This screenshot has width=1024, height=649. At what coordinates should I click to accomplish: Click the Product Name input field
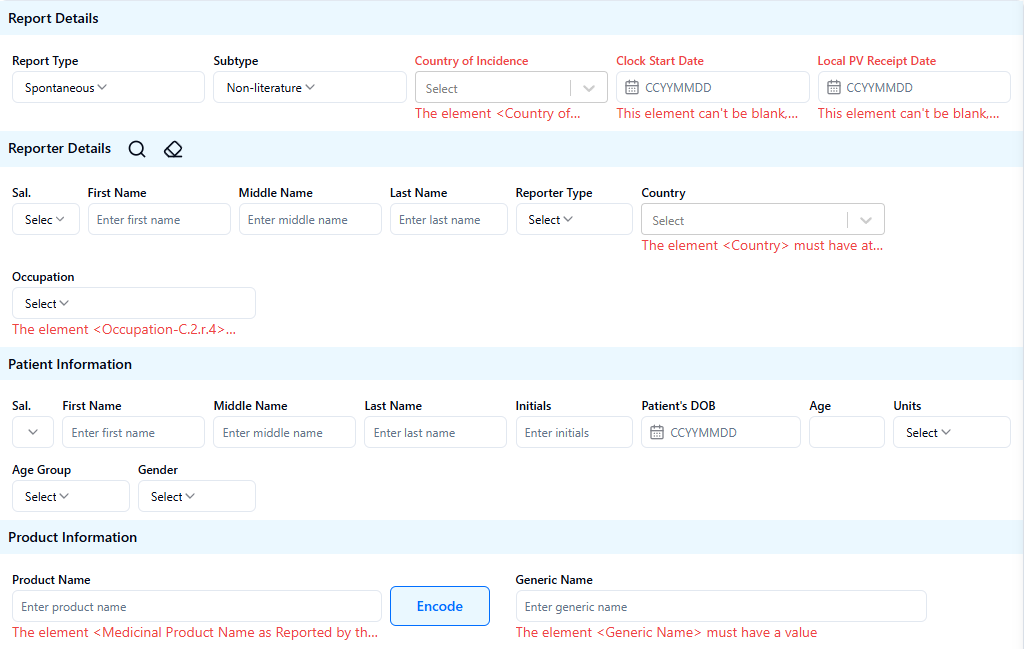(197, 606)
